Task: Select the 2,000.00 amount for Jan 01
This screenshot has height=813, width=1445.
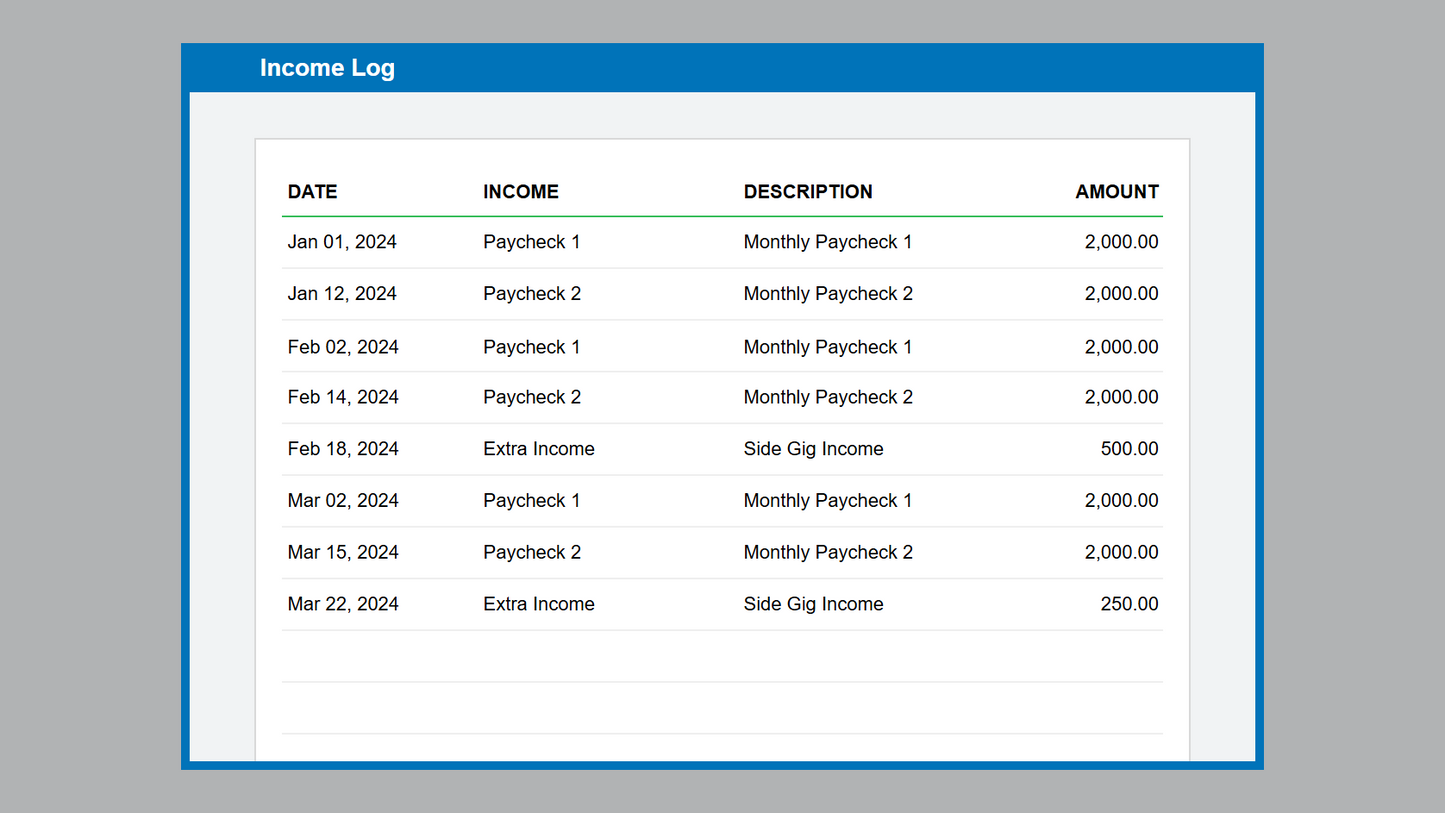Action: click(1122, 242)
